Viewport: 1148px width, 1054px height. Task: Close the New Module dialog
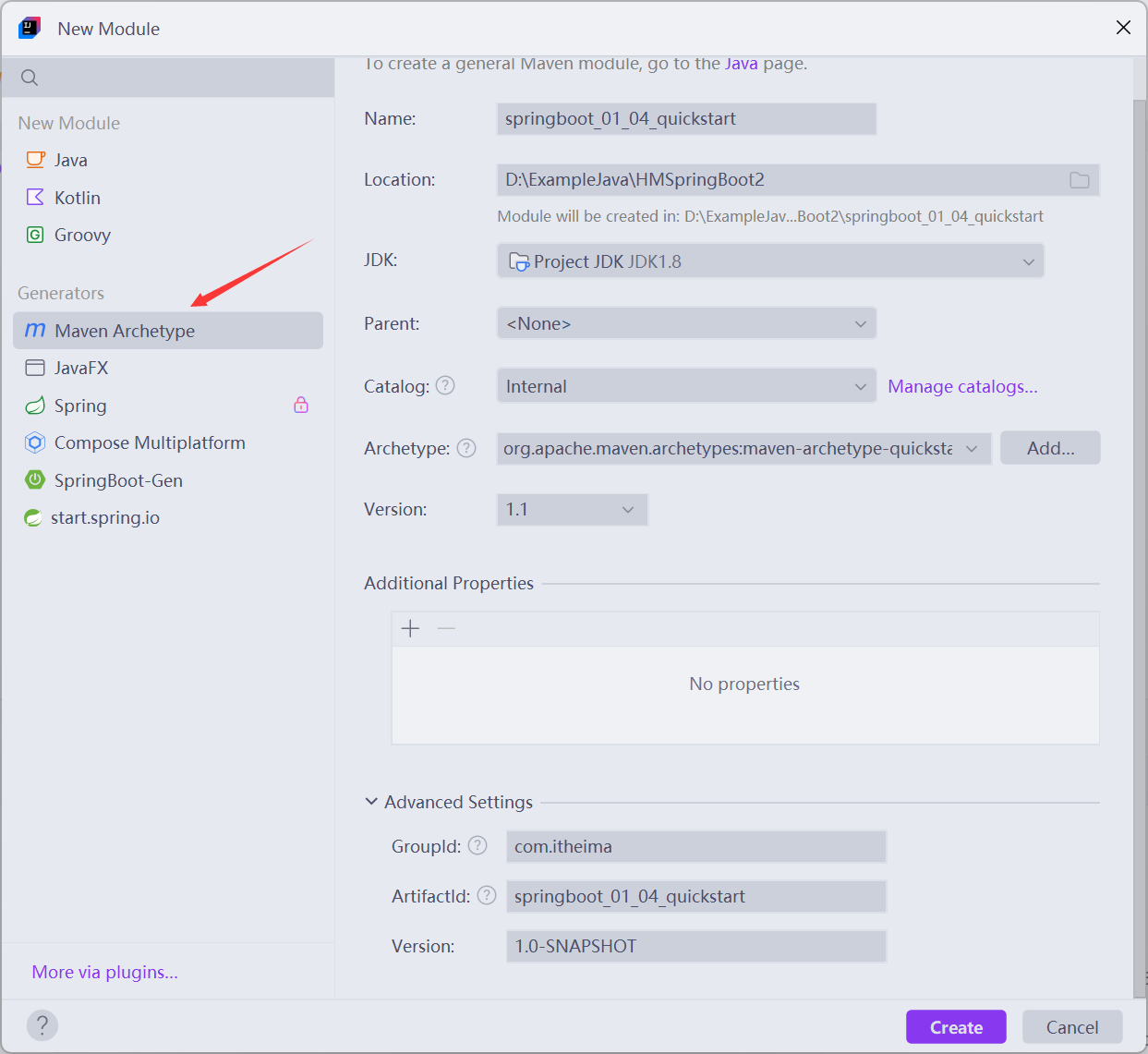tap(1123, 28)
